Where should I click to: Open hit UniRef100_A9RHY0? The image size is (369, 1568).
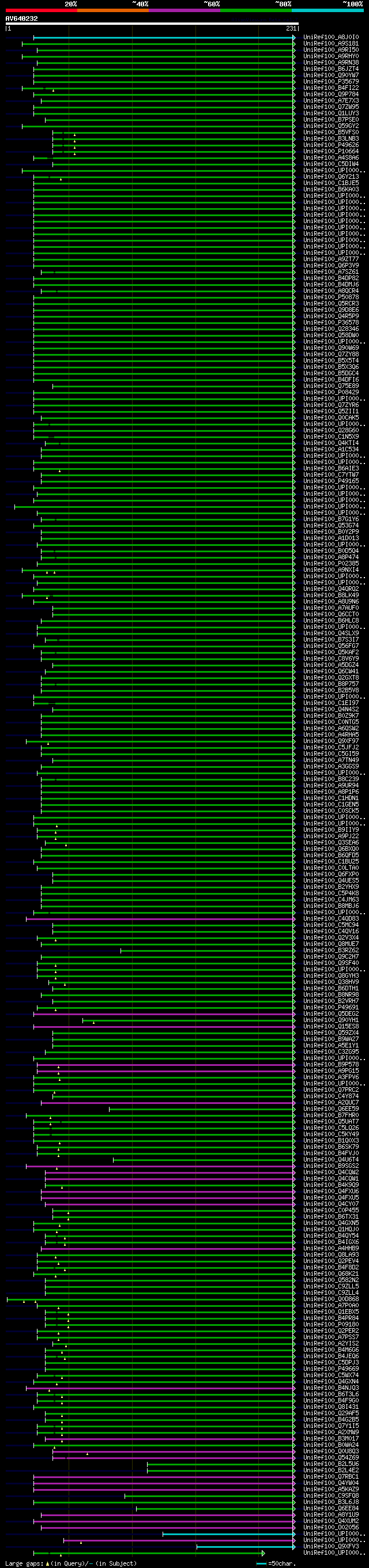pyautogui.click(x=332, y=56)
